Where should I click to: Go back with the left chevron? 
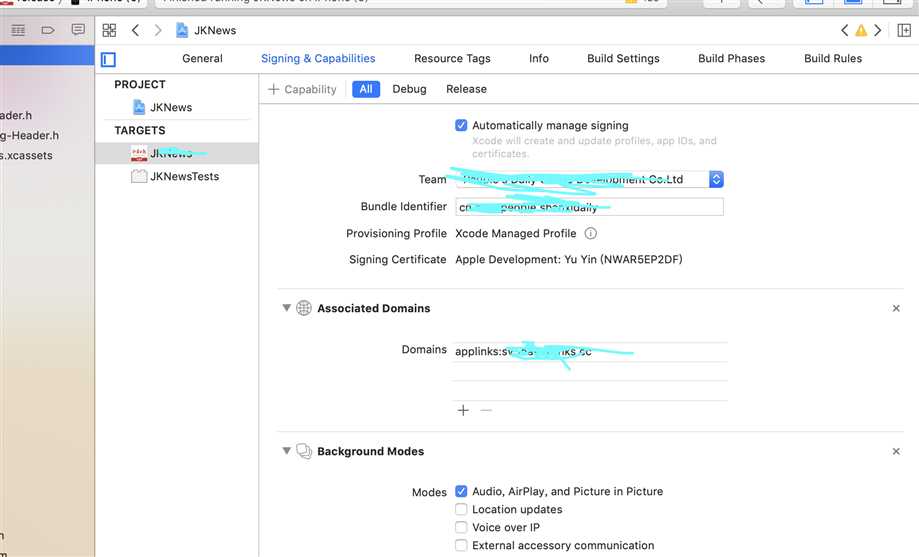(135, 30)
